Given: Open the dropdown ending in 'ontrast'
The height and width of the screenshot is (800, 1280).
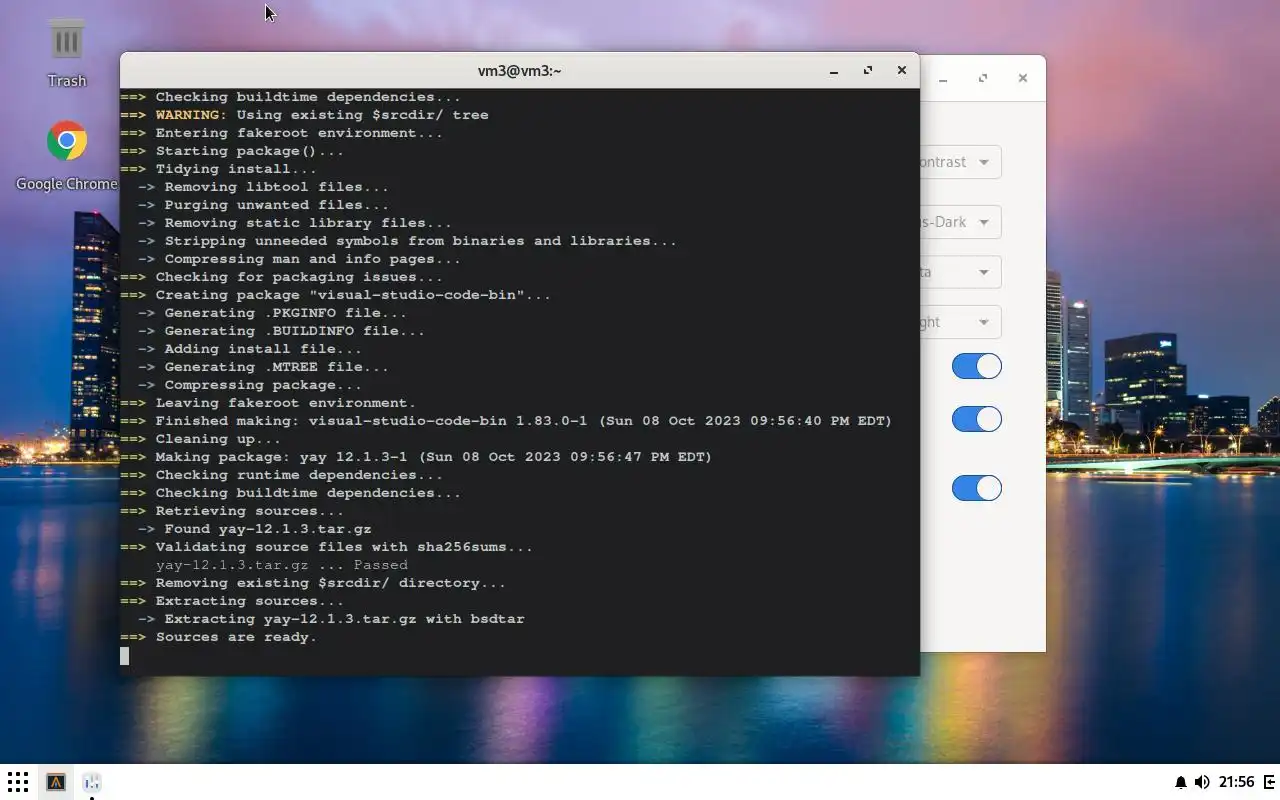Looking at the screenshot, I should (960, 162).
